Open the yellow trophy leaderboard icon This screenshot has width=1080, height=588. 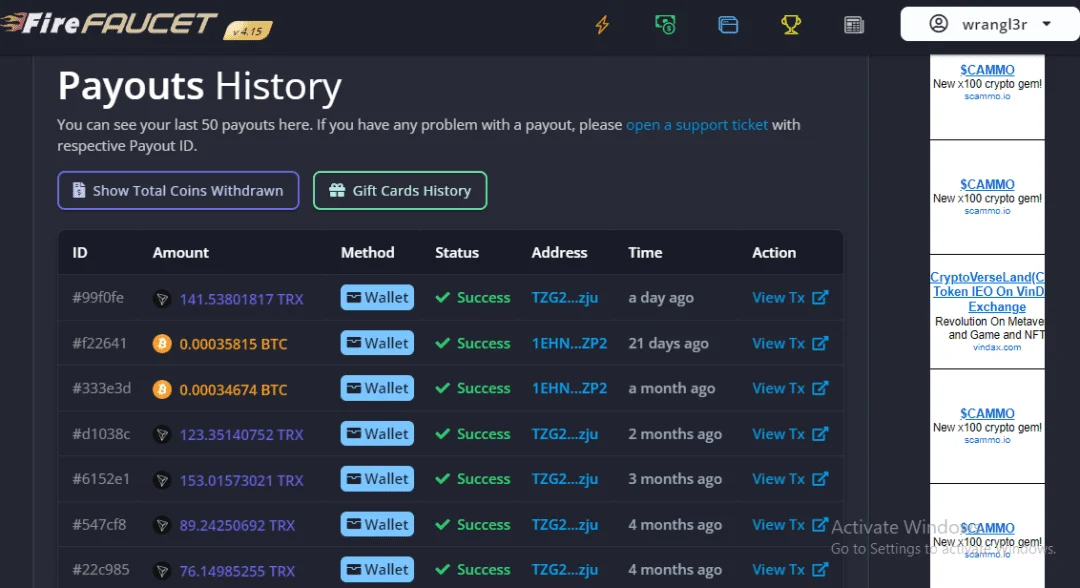tap(791, 25)
